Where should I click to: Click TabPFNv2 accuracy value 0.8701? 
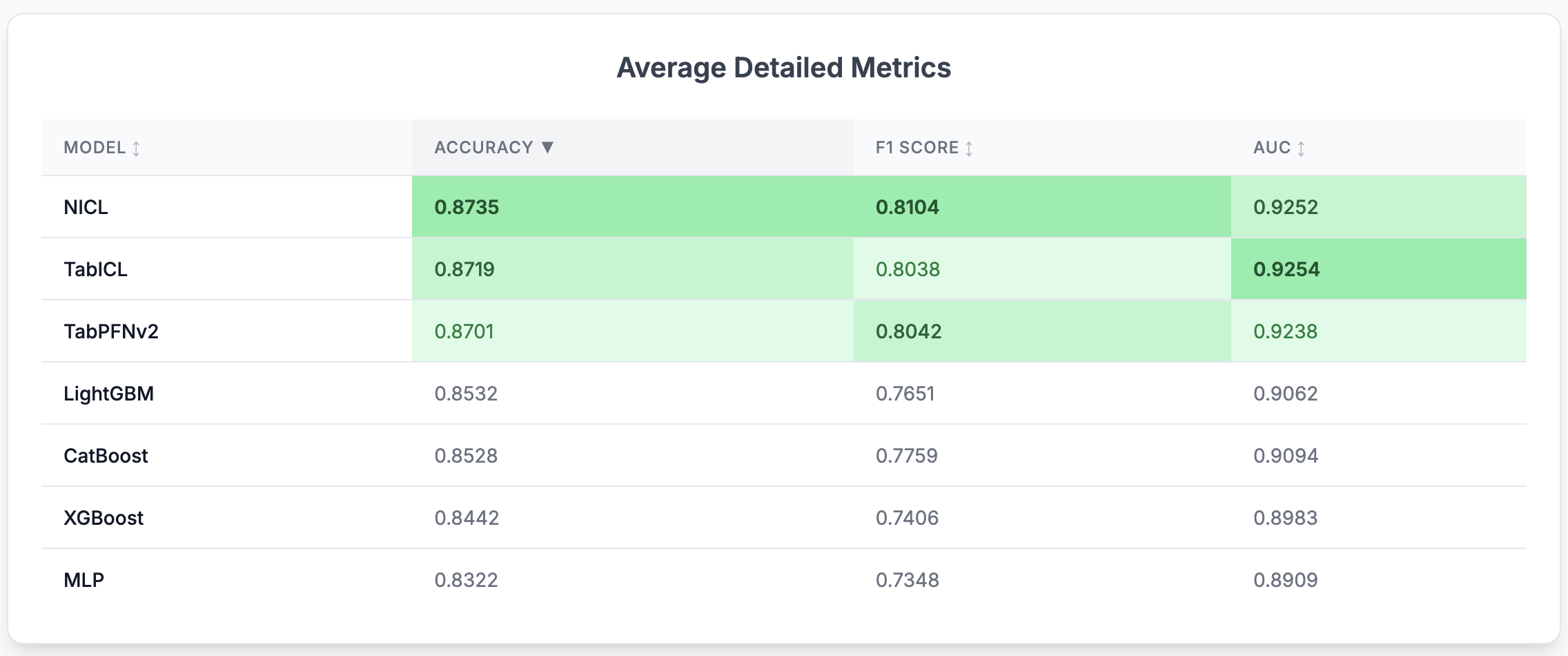pos(464,331)
